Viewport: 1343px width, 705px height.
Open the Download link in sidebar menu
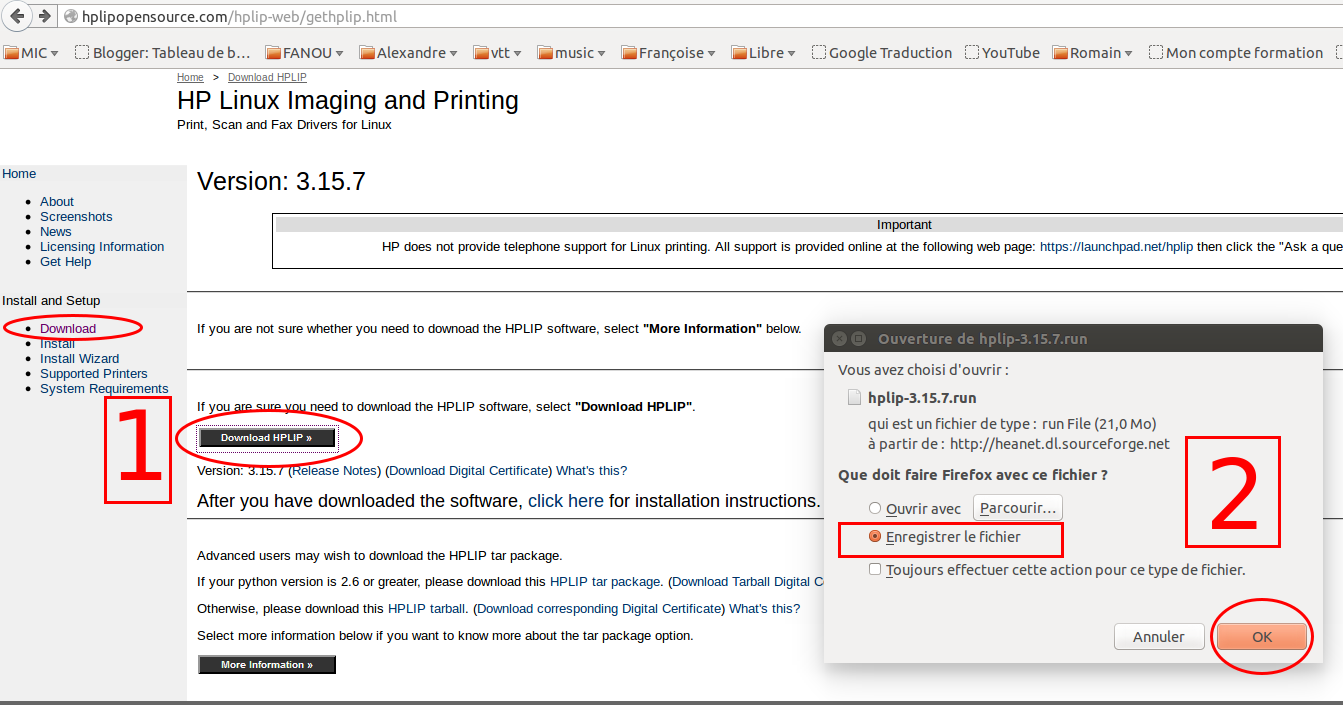[x=68, y=328]
